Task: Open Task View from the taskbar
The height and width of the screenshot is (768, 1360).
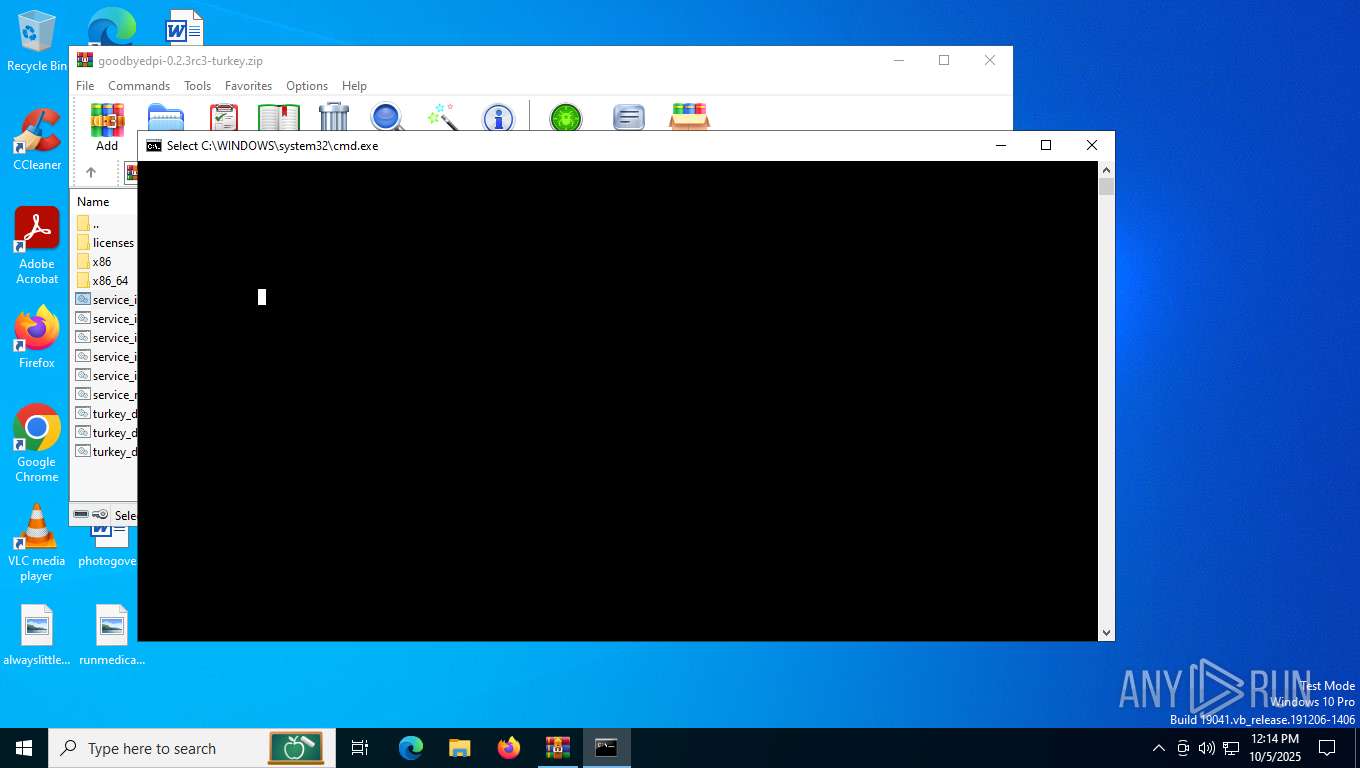Action: 360,748
